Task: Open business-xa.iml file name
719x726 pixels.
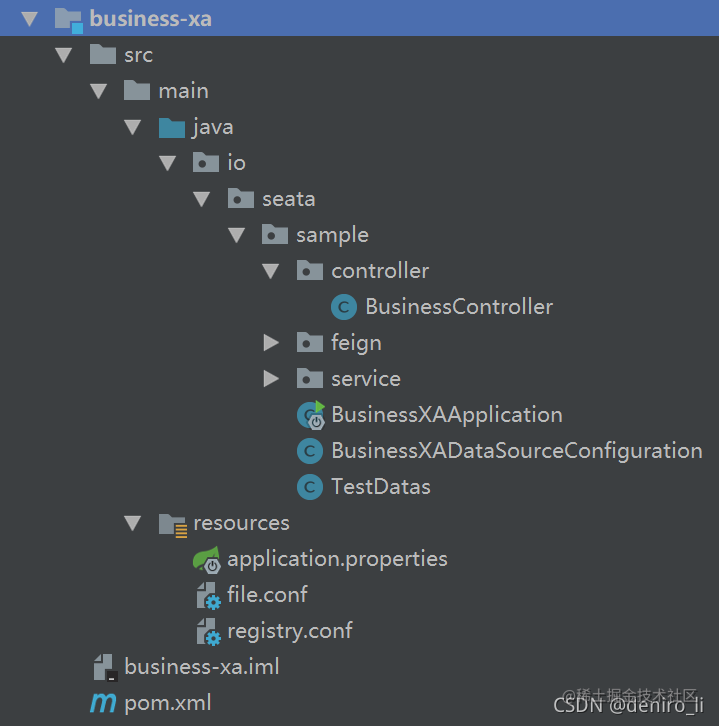Action: [202, 667]
